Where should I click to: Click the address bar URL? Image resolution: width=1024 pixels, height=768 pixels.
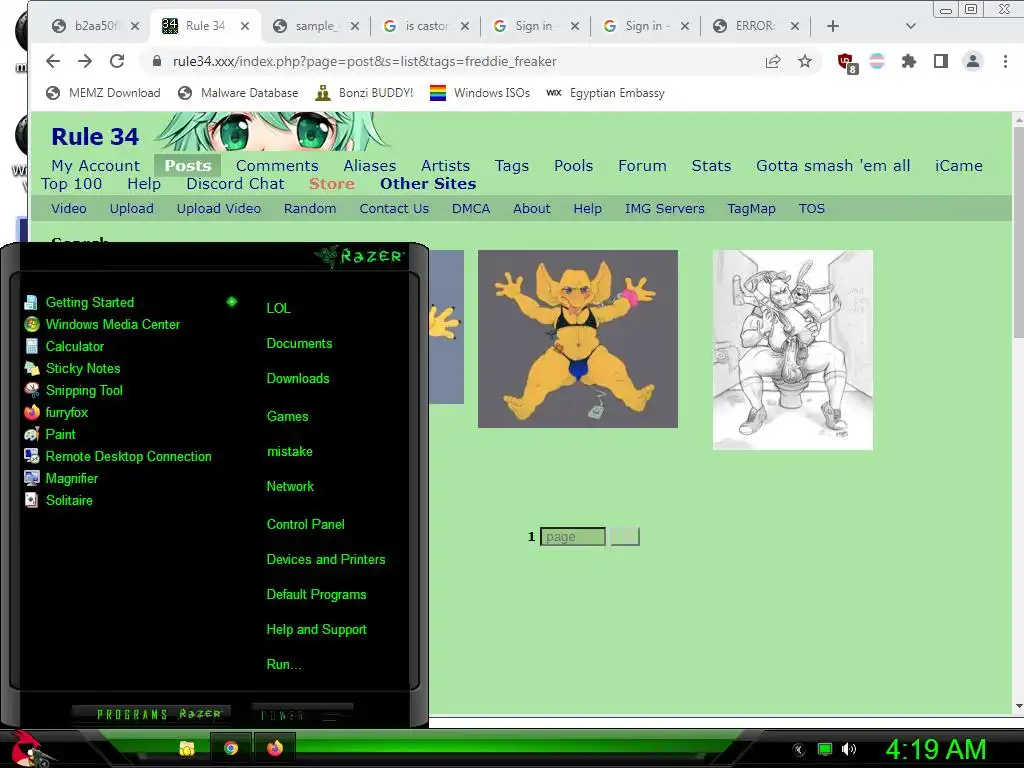364,61
